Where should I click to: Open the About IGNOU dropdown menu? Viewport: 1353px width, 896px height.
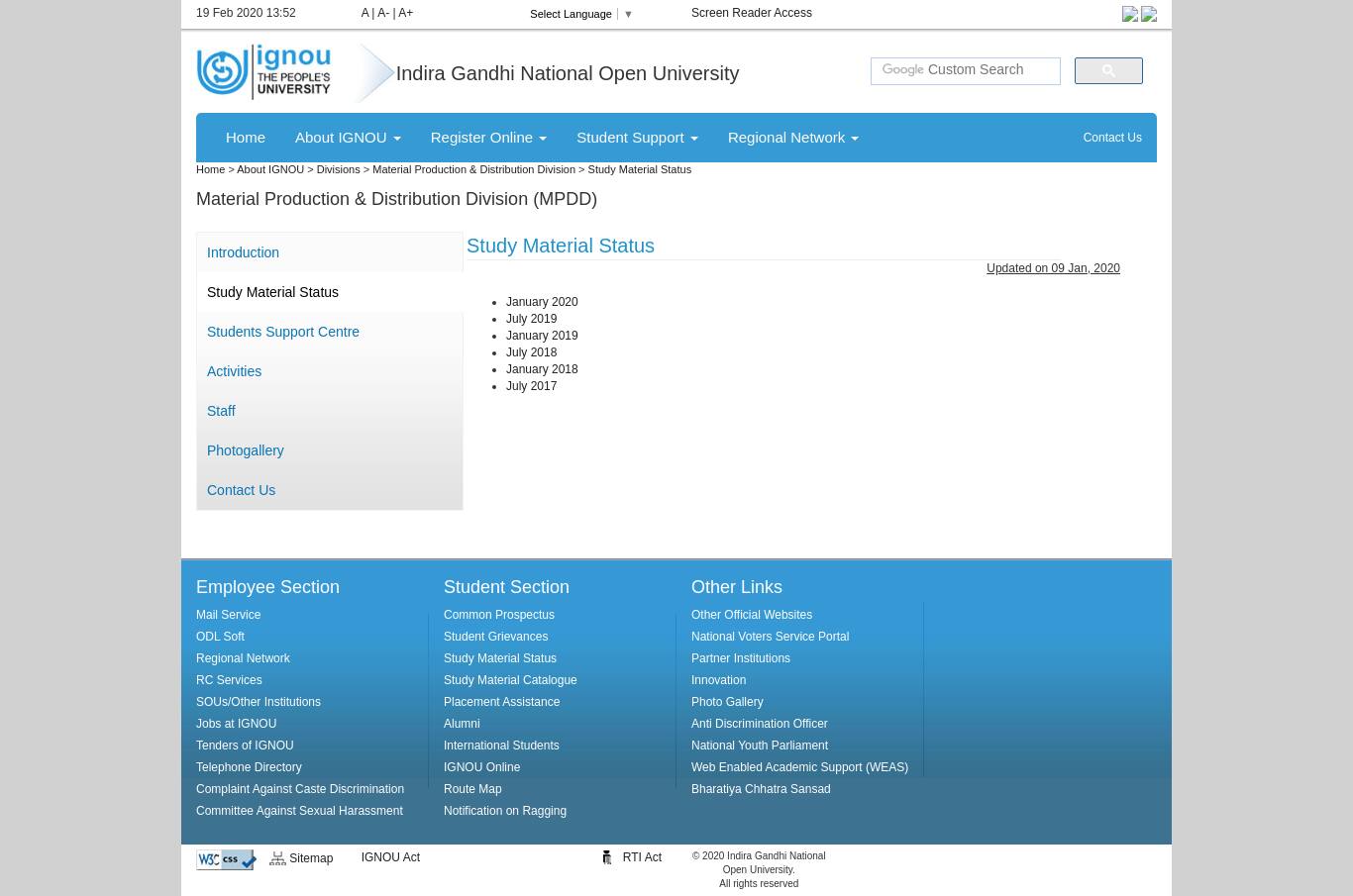click(347, 137)
